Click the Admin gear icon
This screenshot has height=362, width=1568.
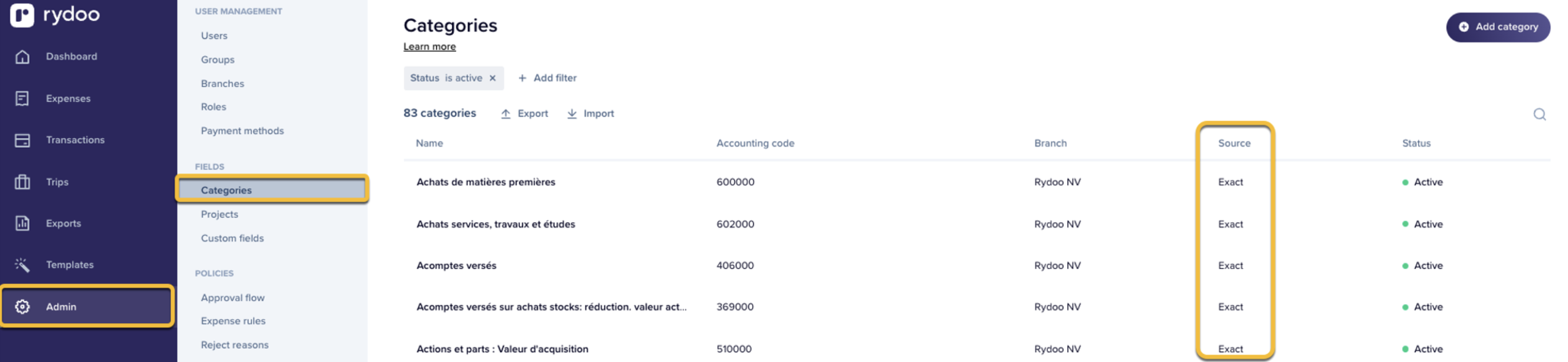point(22,306)
